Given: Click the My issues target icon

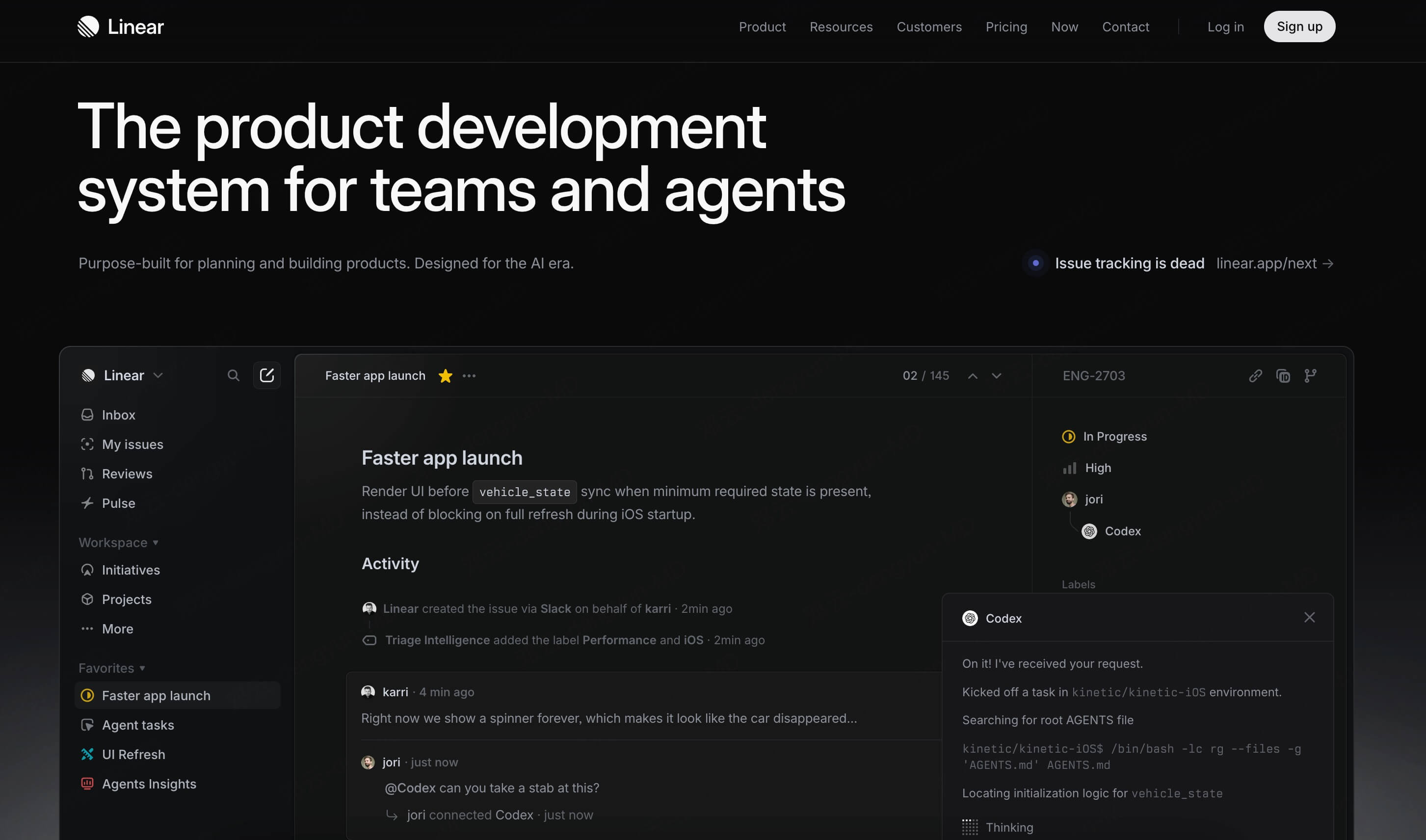Looking at the screenshot, I should (x=87, y=445).
